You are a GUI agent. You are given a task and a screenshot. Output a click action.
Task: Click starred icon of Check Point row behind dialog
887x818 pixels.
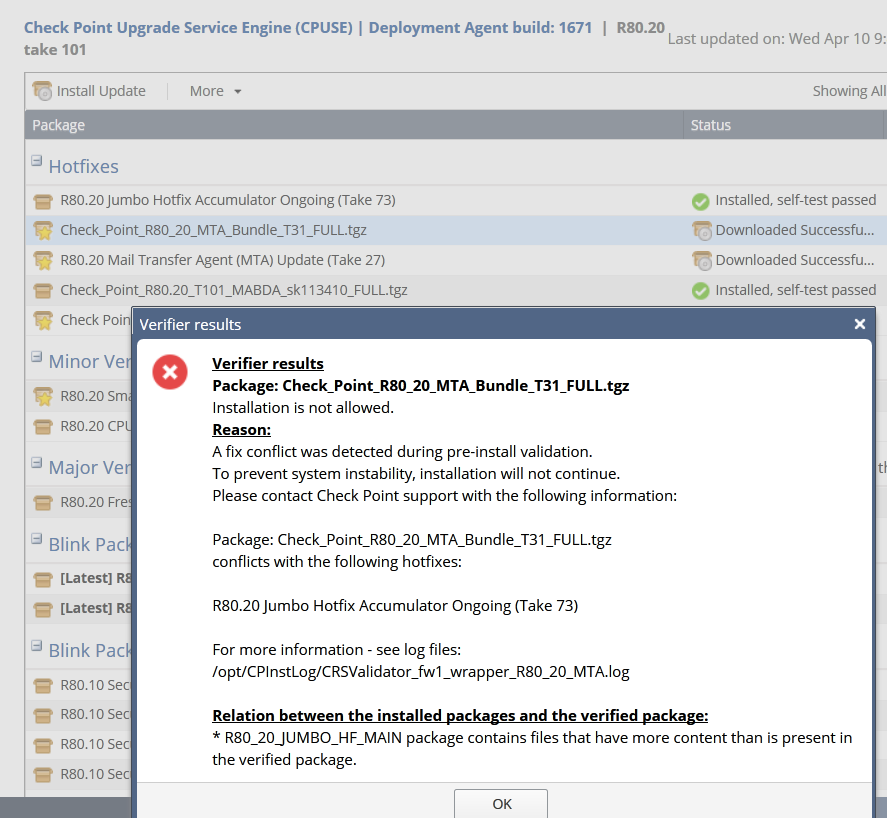click(x=43, y=320)
